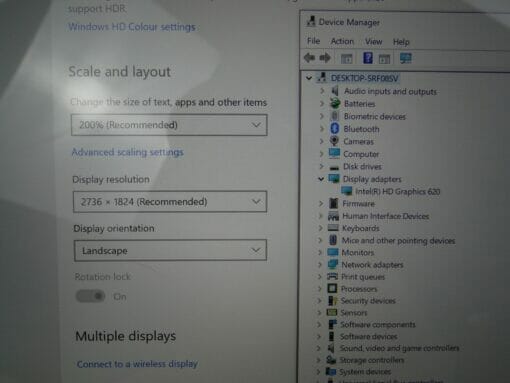The image size is (510, 383).
Task: Select the Computer label in device tree
Action: (x=361, y=154)
